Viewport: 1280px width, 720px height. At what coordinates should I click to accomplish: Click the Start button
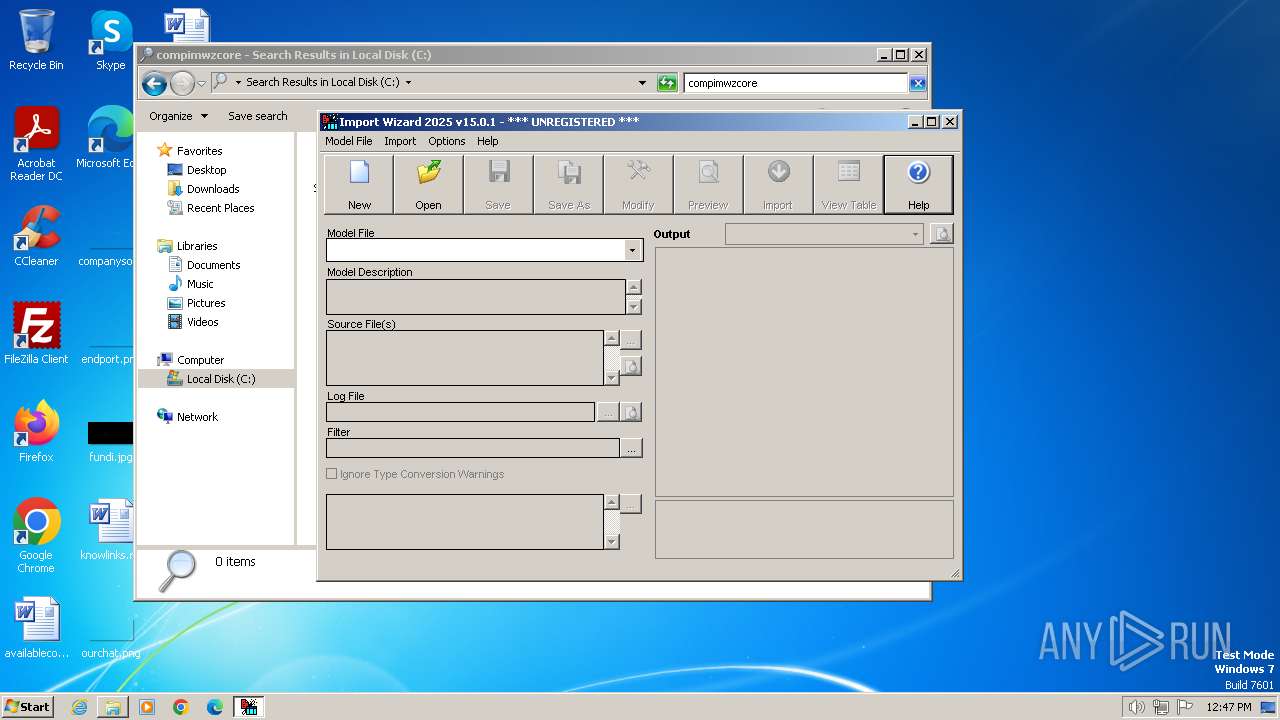click(x=28, y=707)
